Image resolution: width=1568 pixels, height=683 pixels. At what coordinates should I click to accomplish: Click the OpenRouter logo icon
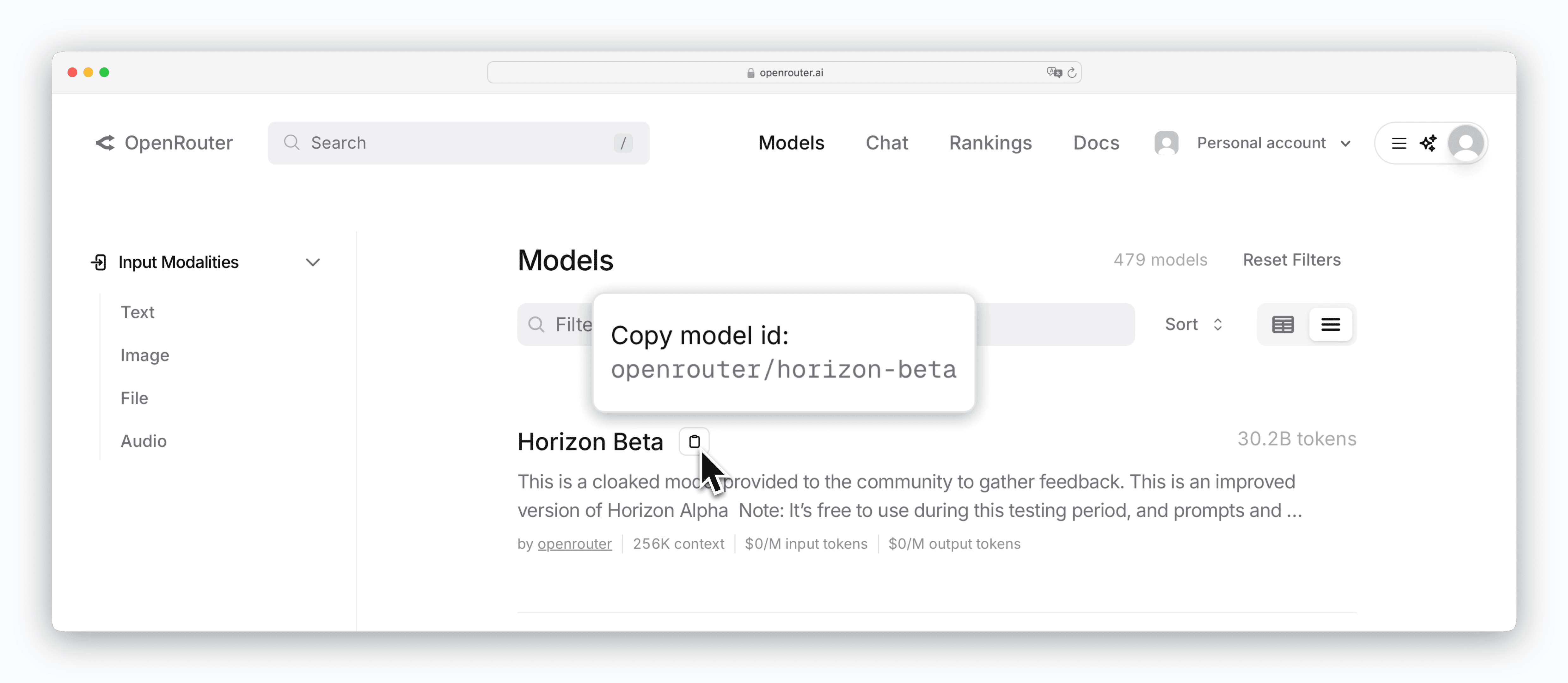point(105,142)
